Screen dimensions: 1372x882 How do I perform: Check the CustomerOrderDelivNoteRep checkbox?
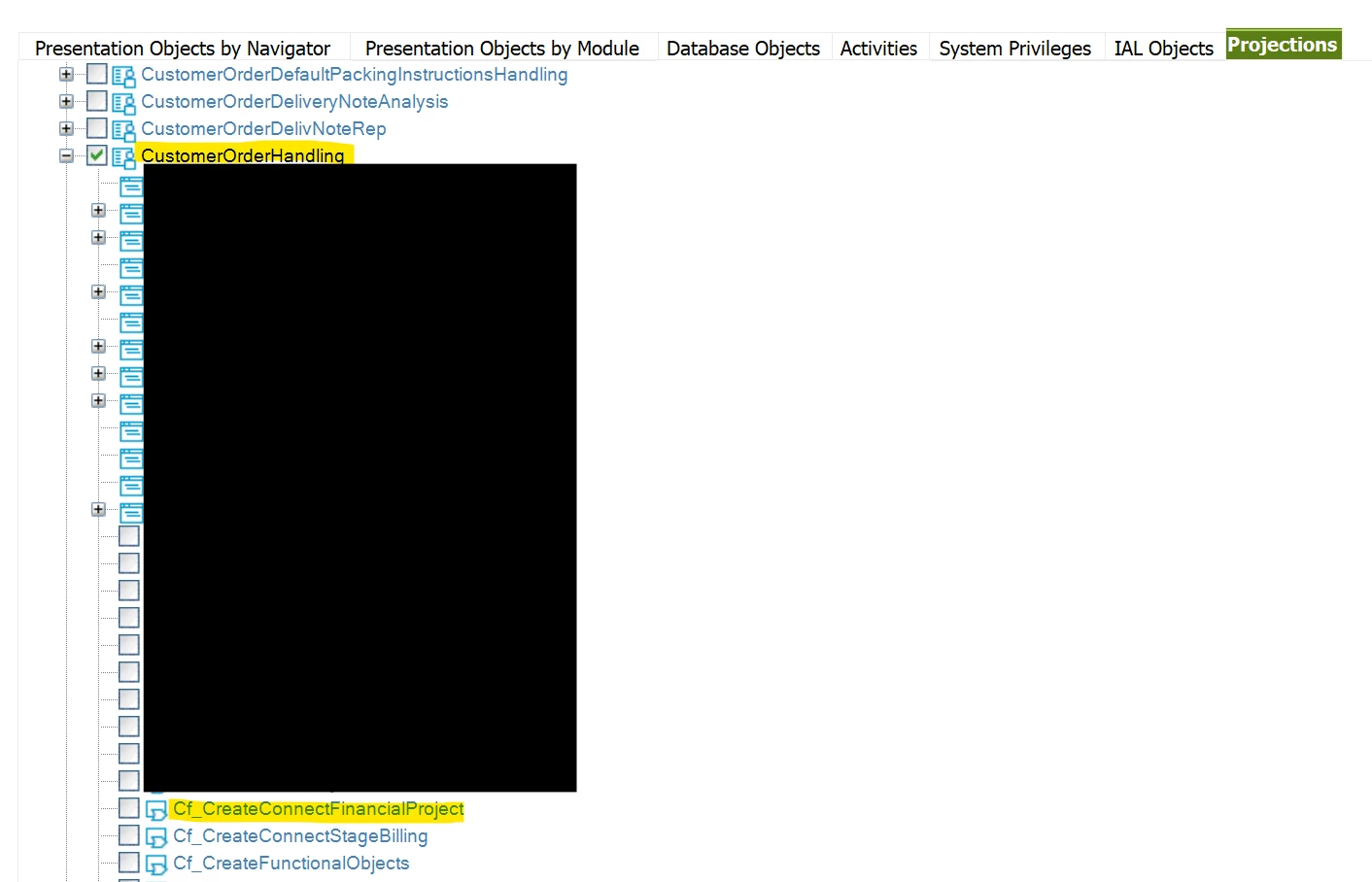[97, 128]
